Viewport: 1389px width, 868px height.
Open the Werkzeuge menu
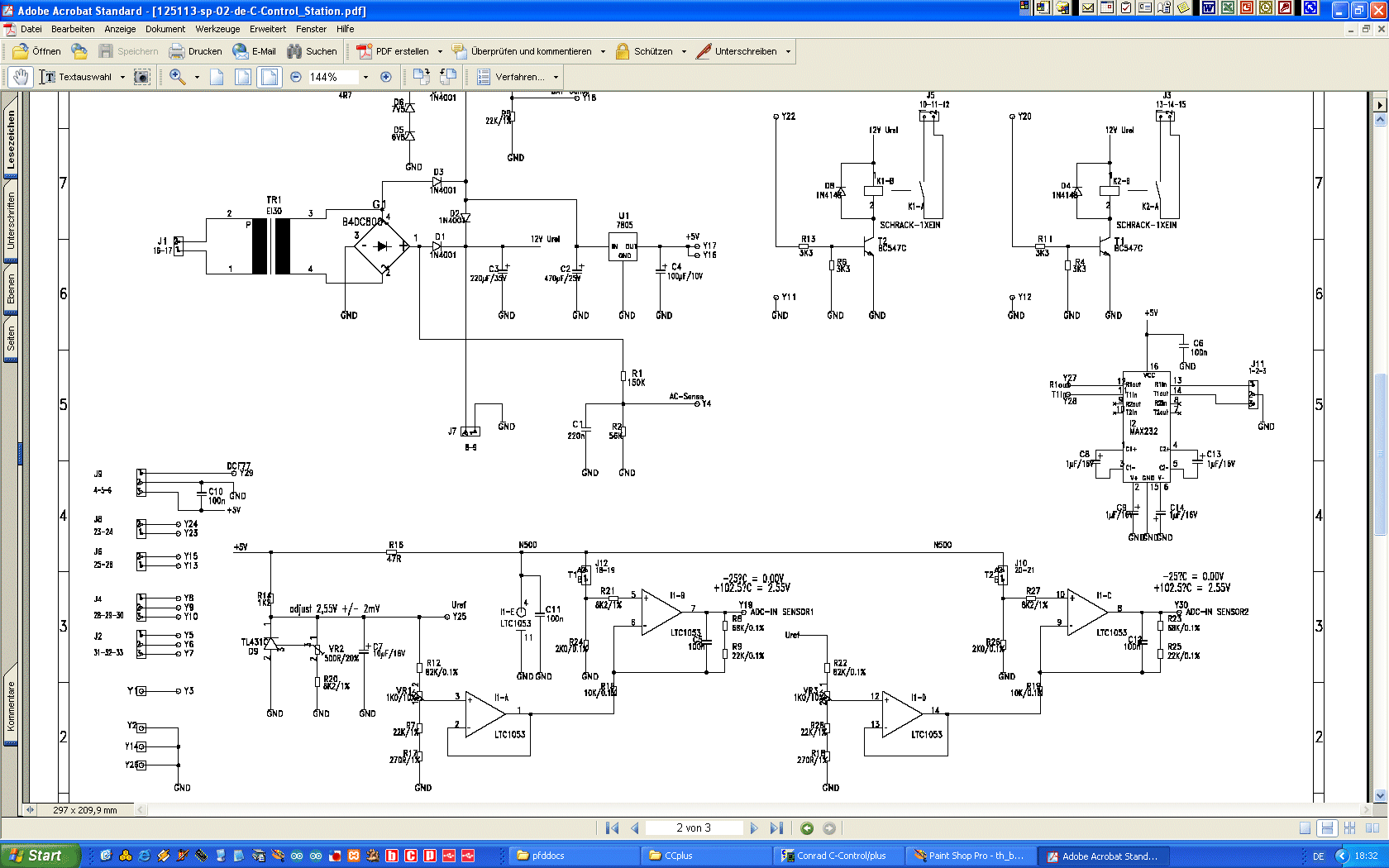(x=217, y=29)
